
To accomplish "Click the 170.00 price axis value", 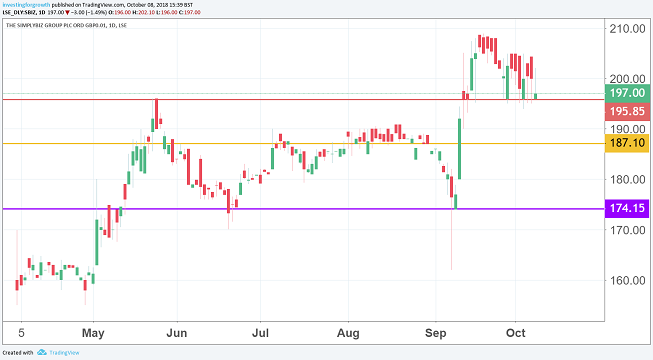I will tap(627, 230).
